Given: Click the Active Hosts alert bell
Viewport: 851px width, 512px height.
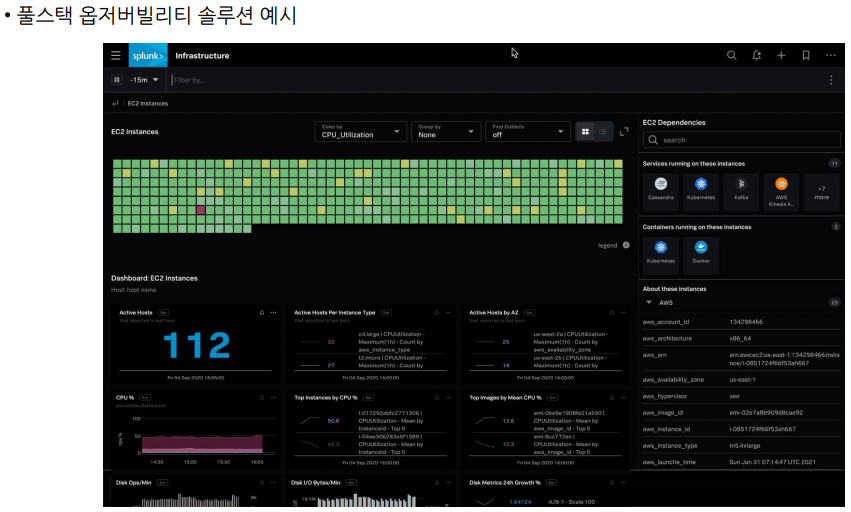Looking at the screenshot, I should click(x=262, y=313).
